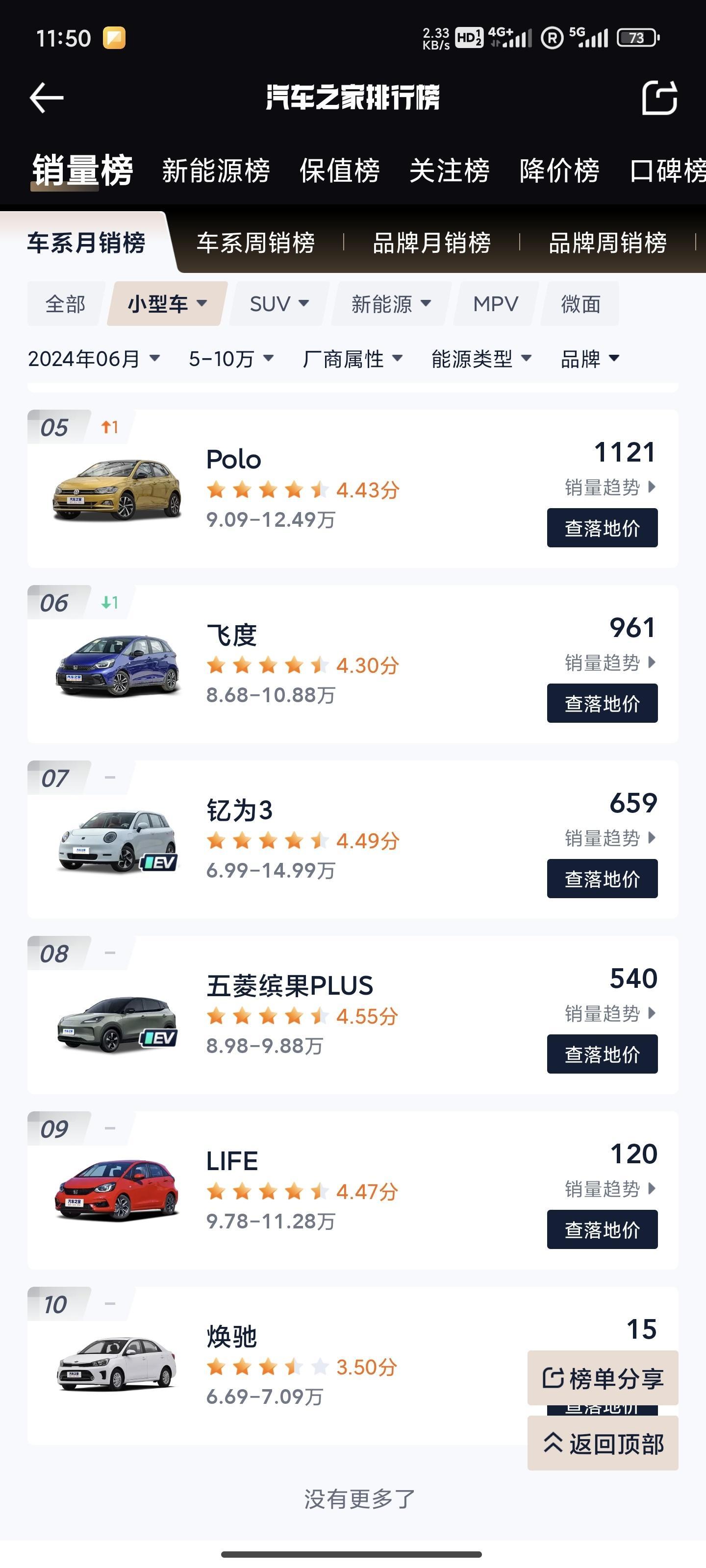Viewport: 706px width, 1568px height.
Task: Open 销量趋势 arrow for Polo
Action: click(x=652, y=487)
